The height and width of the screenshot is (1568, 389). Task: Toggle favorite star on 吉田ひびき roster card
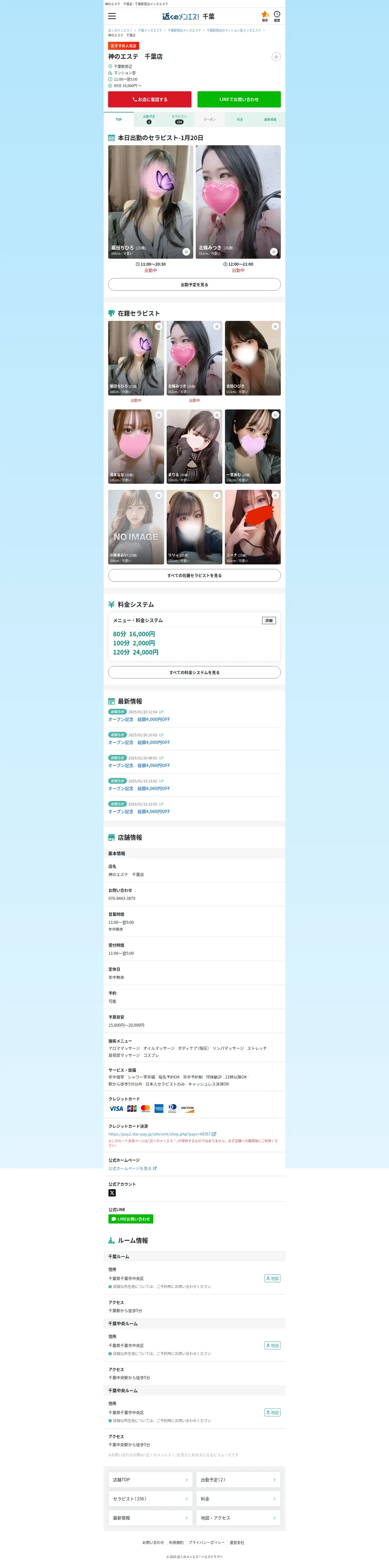click(x=275, y=327)
